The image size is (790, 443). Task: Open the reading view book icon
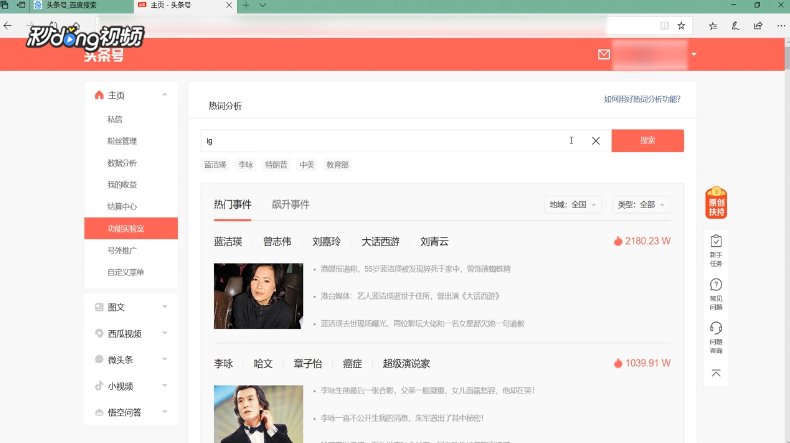[x=665, y=26]
